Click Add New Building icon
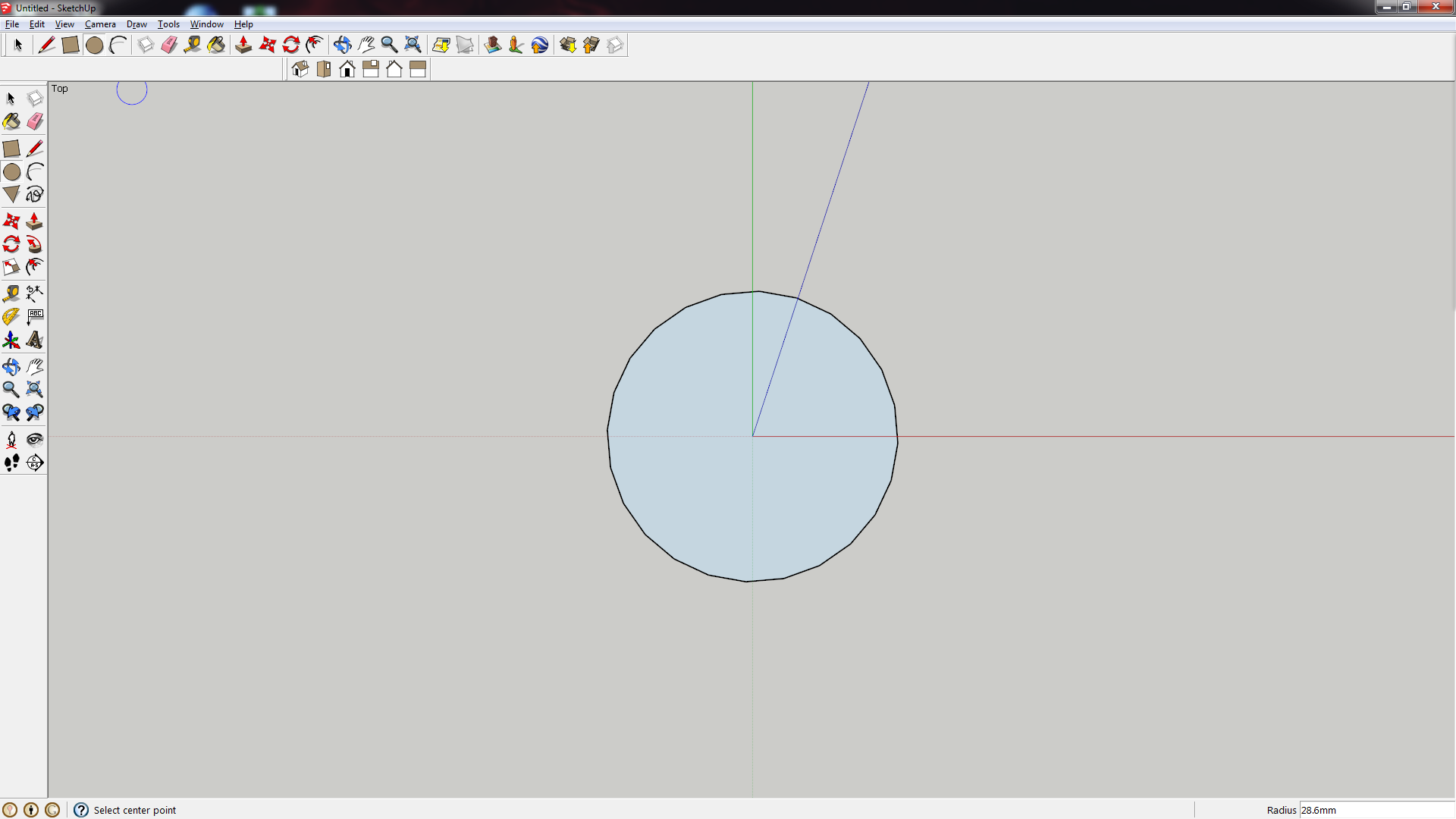 pos(493,45)
